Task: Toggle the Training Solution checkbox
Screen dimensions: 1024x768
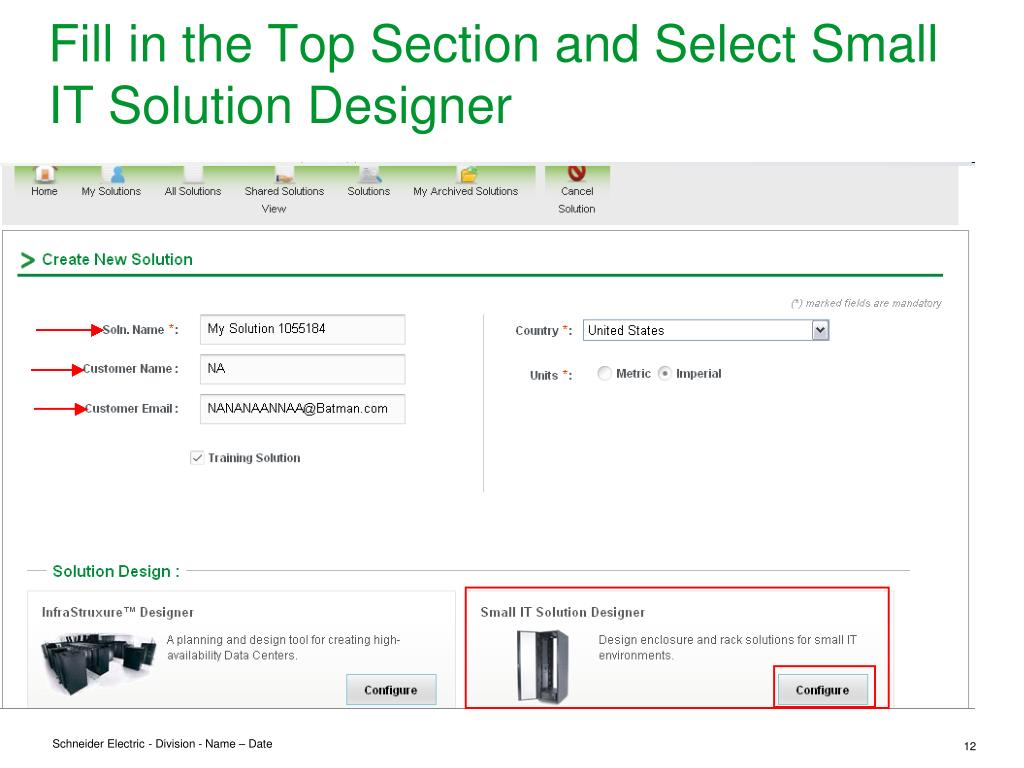Action: [197, 458]
